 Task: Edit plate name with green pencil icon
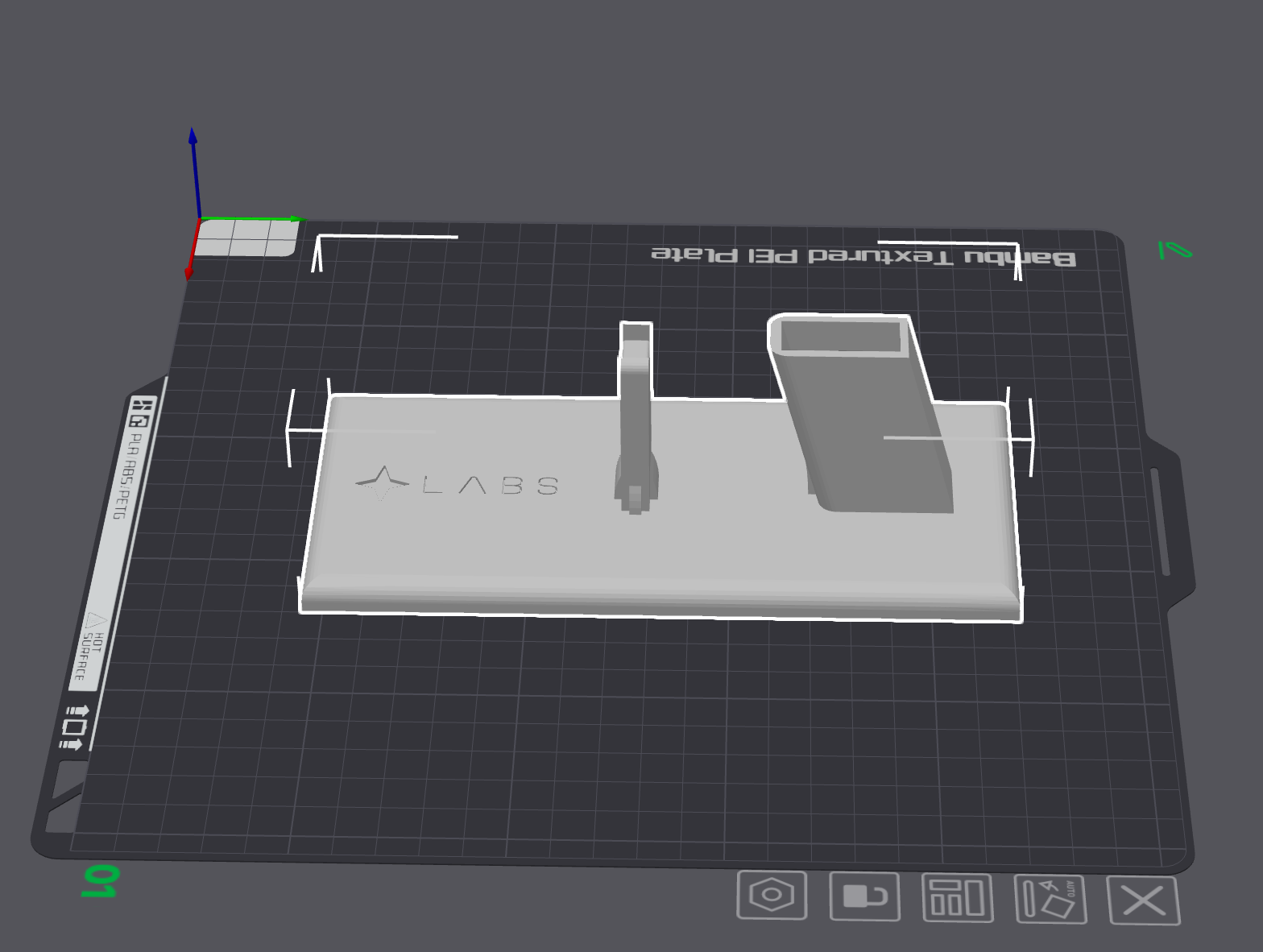(1174, 250)
